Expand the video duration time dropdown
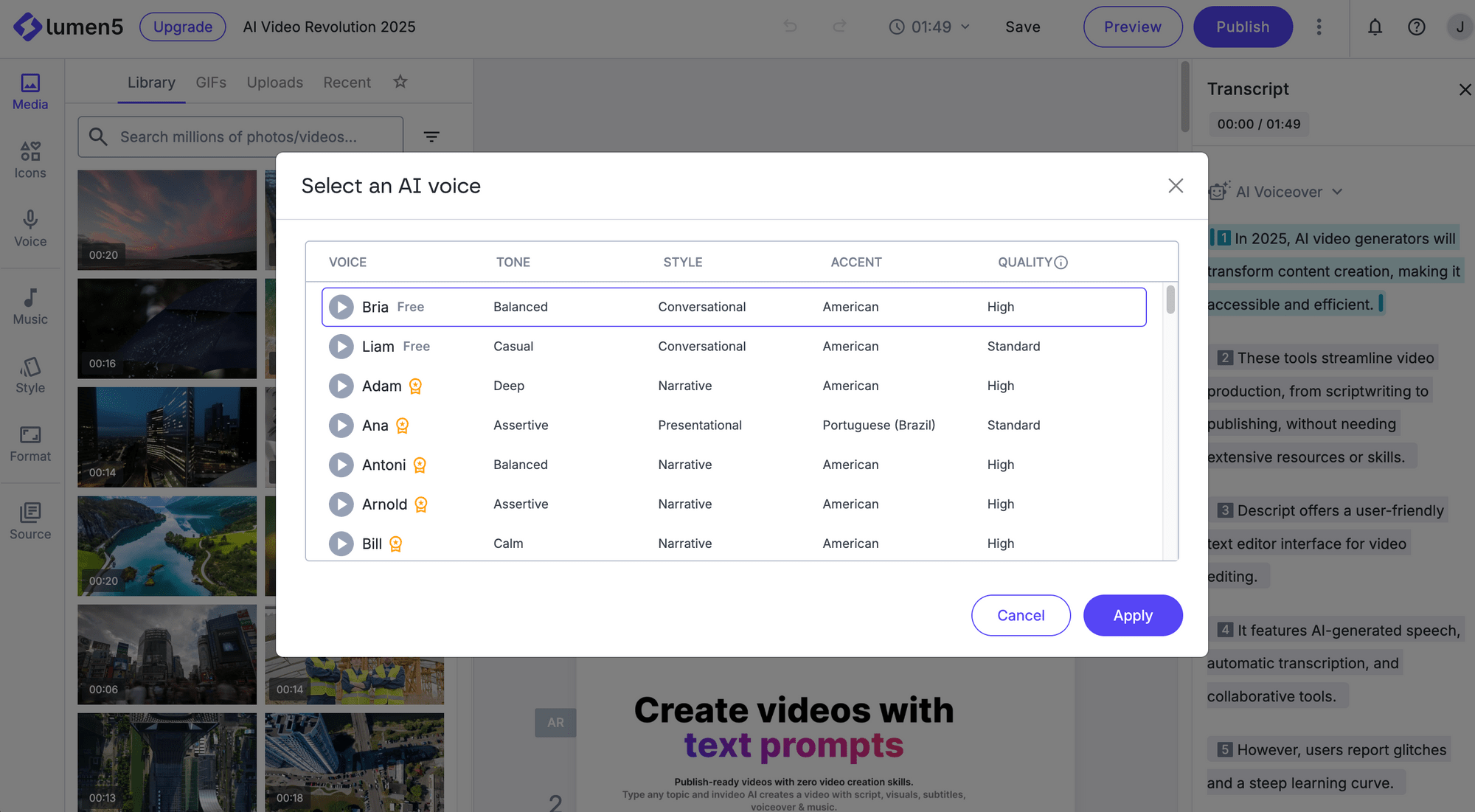The height and width of the screenshot is (812, 1475). [965, 26]
